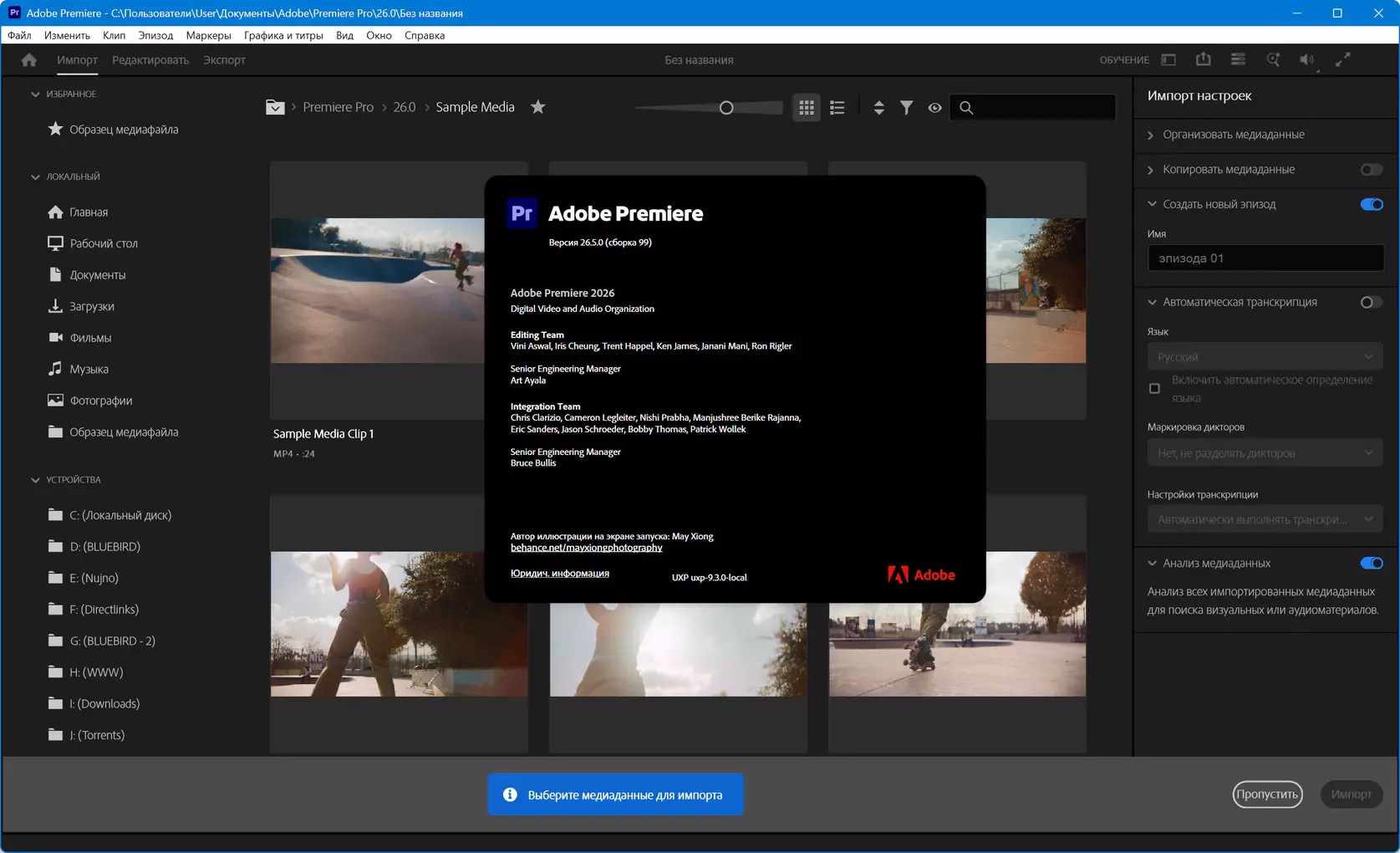Screen dimensions: 1400x853
Task: Collapse the Создать новый эпизод chevron
Action: pos(1152,204)
